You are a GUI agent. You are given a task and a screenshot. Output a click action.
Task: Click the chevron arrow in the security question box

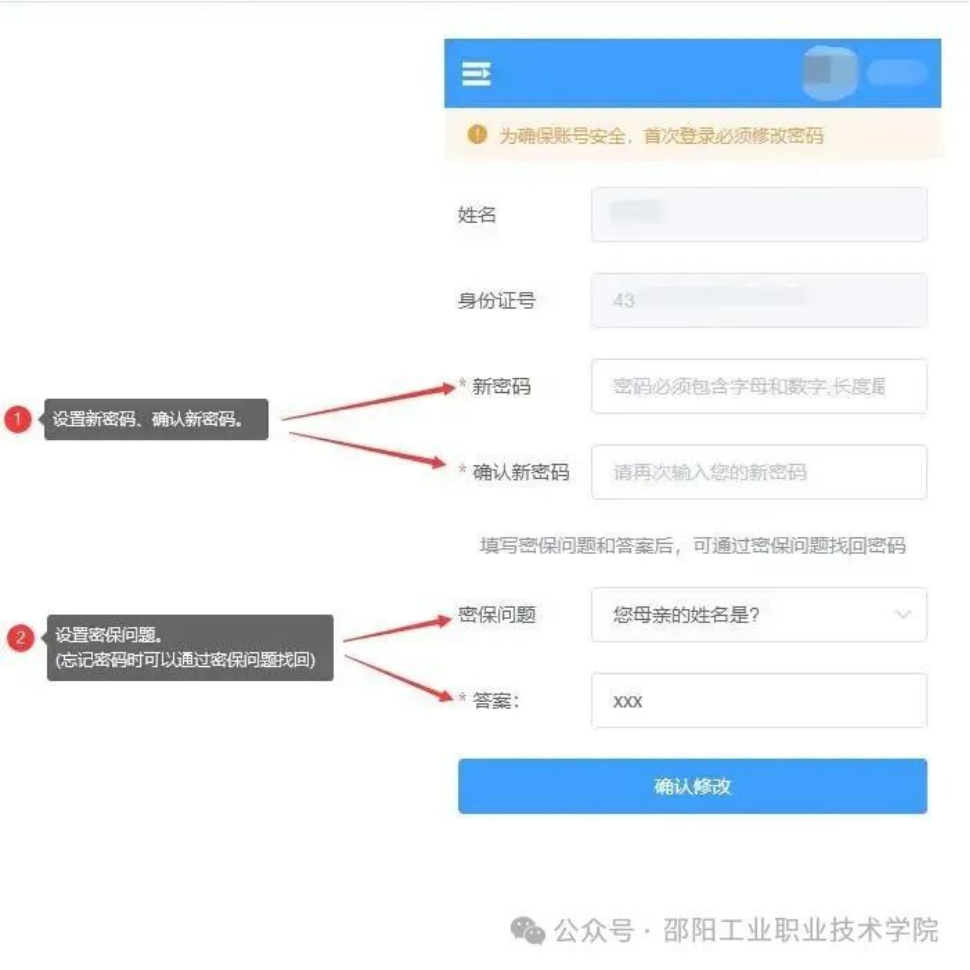point(903,614)
